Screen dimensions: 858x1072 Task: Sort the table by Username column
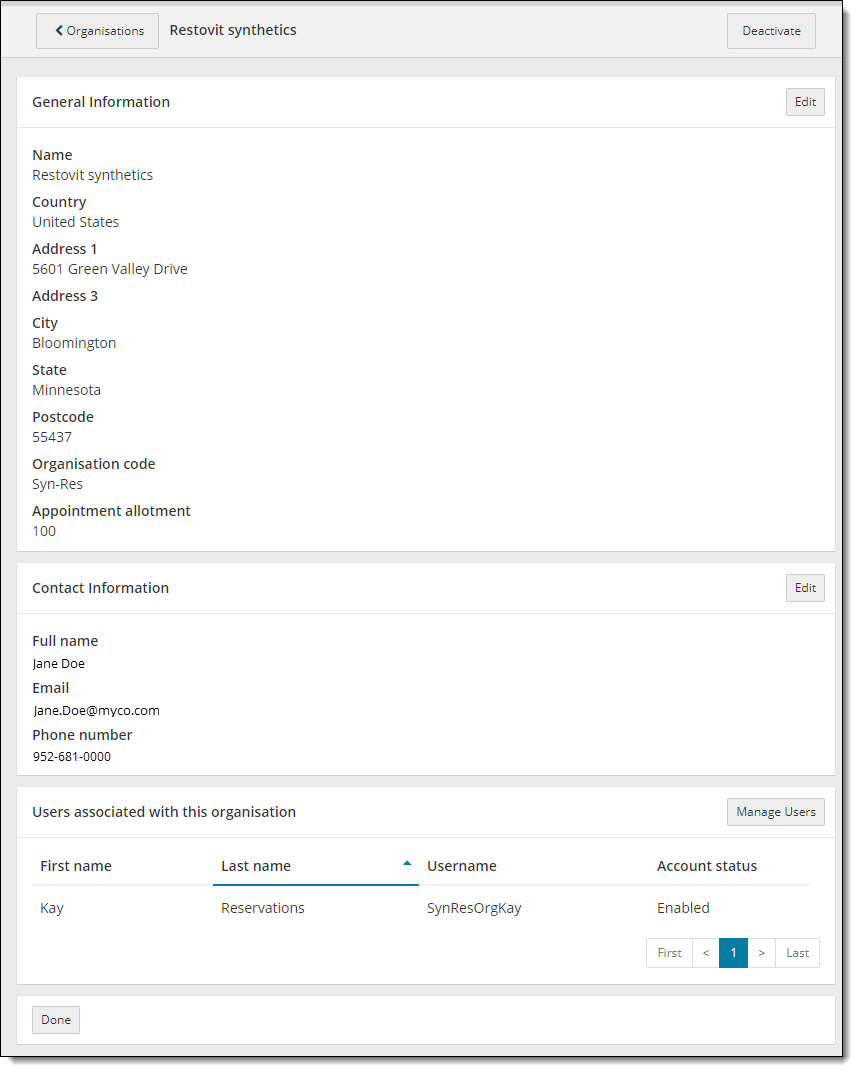[x=461, y=865]
